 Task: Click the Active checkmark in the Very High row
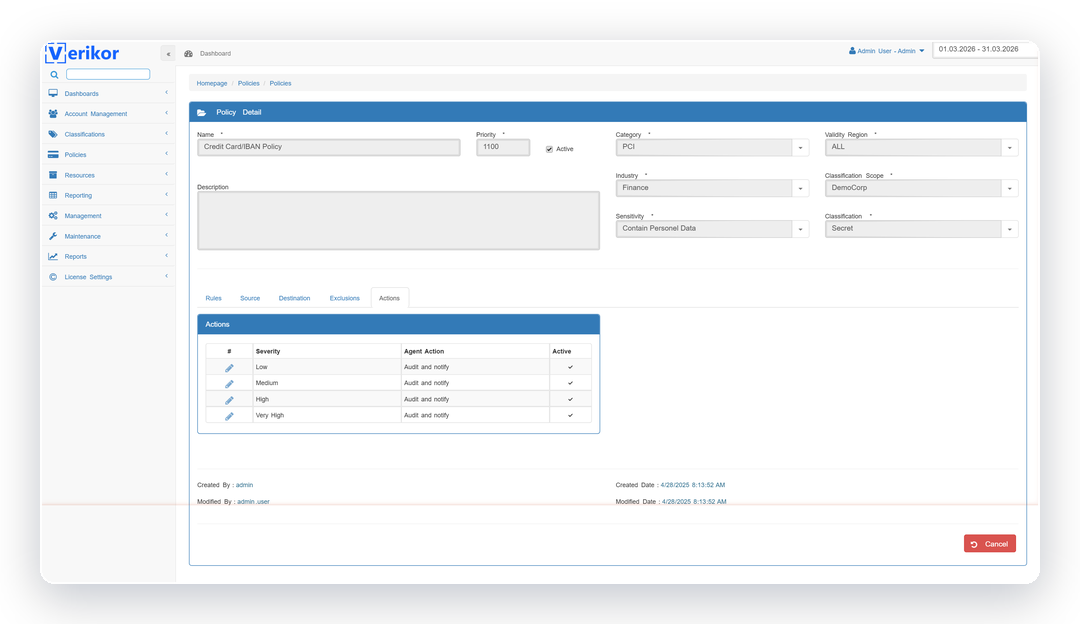click(x=570, y=415)
